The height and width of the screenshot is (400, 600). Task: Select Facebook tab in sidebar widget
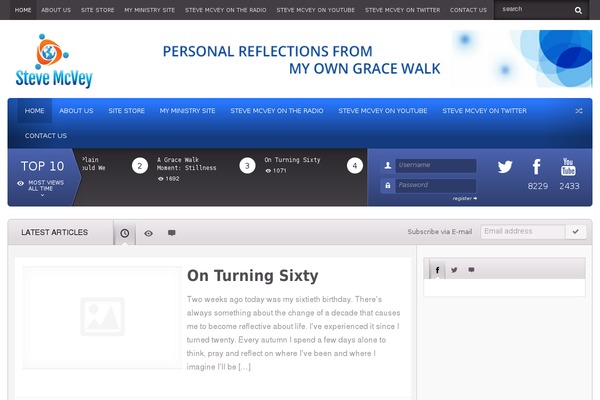coord(437,270)
